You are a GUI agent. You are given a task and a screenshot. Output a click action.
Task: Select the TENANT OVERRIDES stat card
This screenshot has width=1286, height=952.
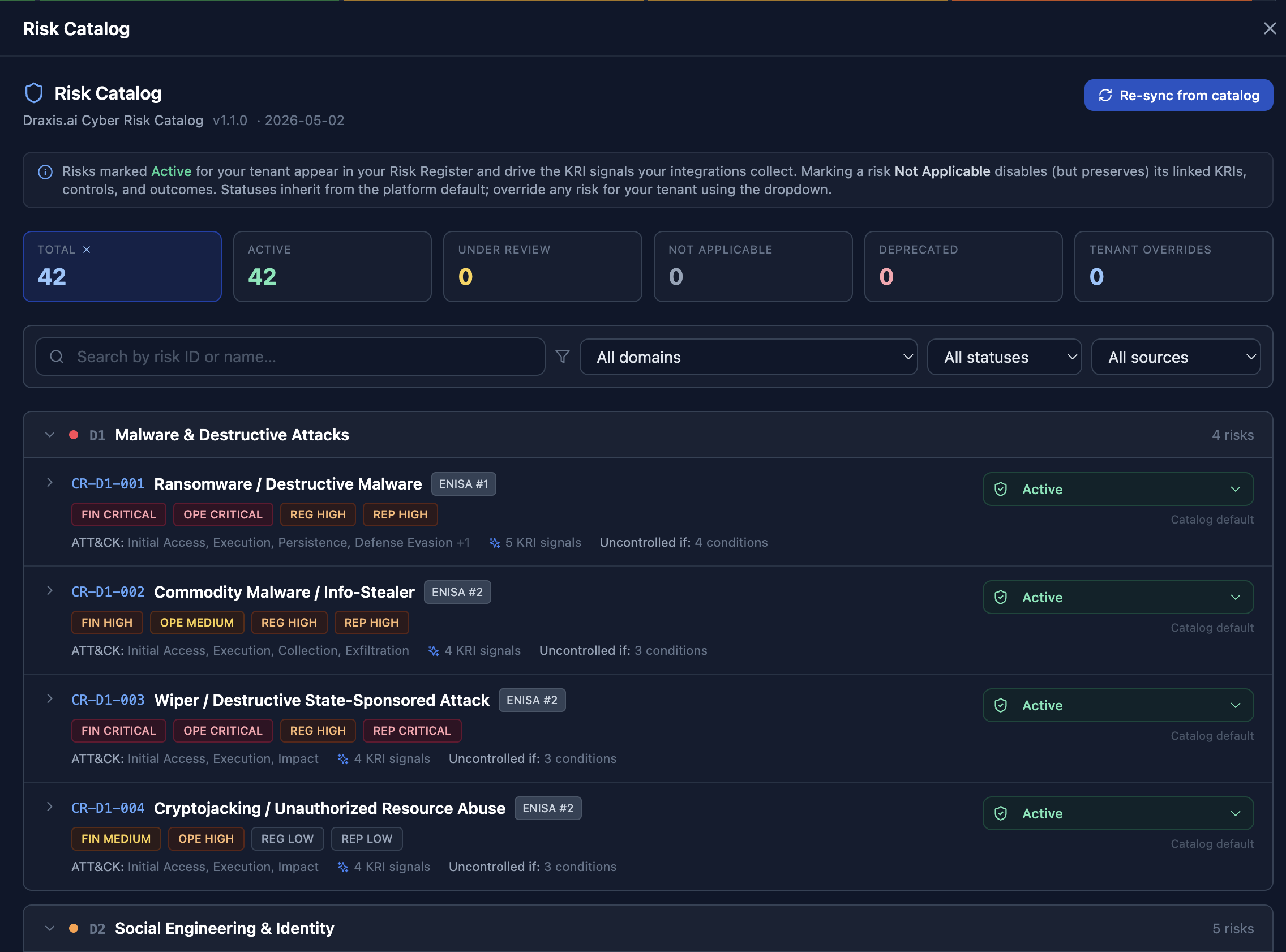tap(1174, 266)
